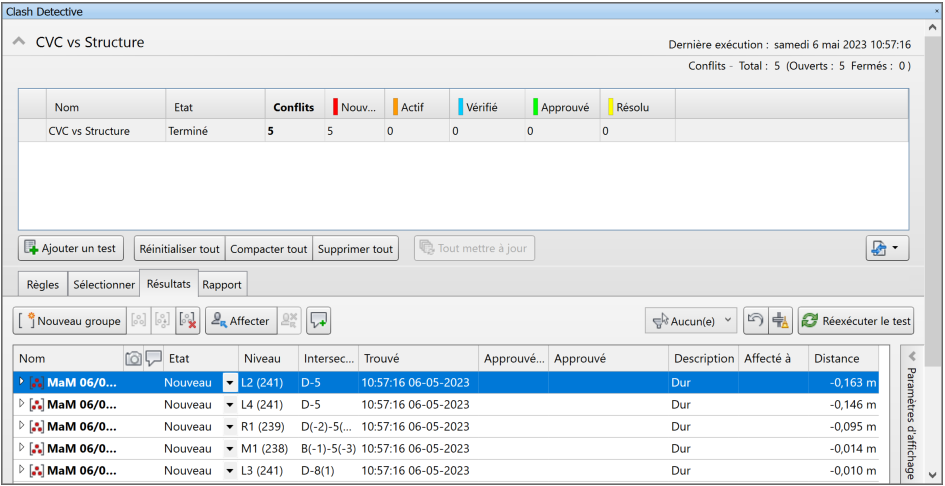Click the group icon on R1 (239) row
Viewport: 945px width, 486px height.
(37, 427)
